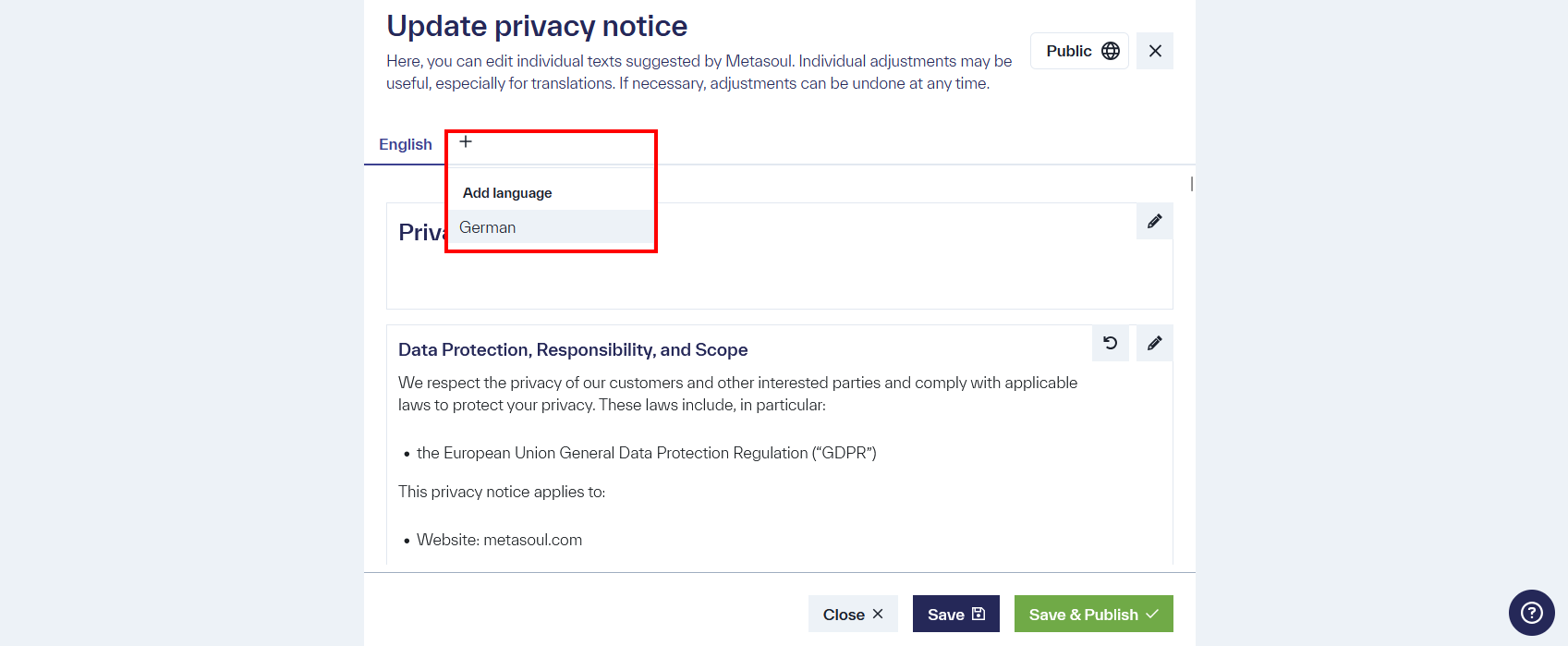Click the Add language header entry
This screenshot has height=646, width=1568.
tap(506, 192)
